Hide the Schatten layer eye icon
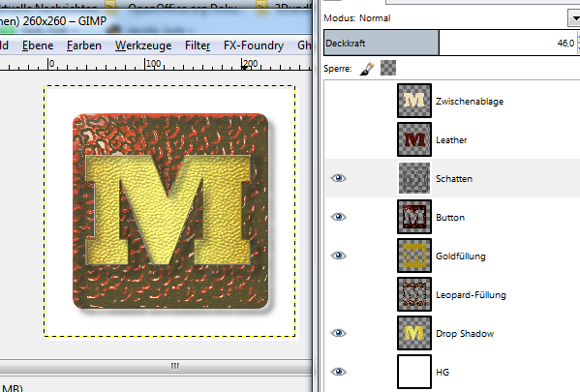Viewport: 580px width, 392px height. pos(338,178)
